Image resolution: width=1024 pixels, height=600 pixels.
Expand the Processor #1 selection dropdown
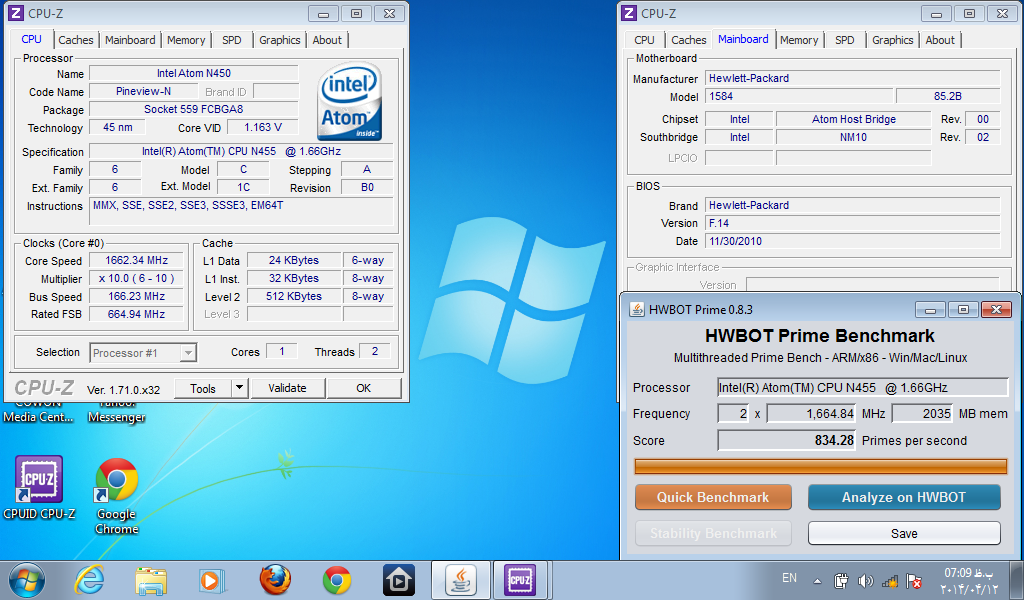(x=188, y=353)
